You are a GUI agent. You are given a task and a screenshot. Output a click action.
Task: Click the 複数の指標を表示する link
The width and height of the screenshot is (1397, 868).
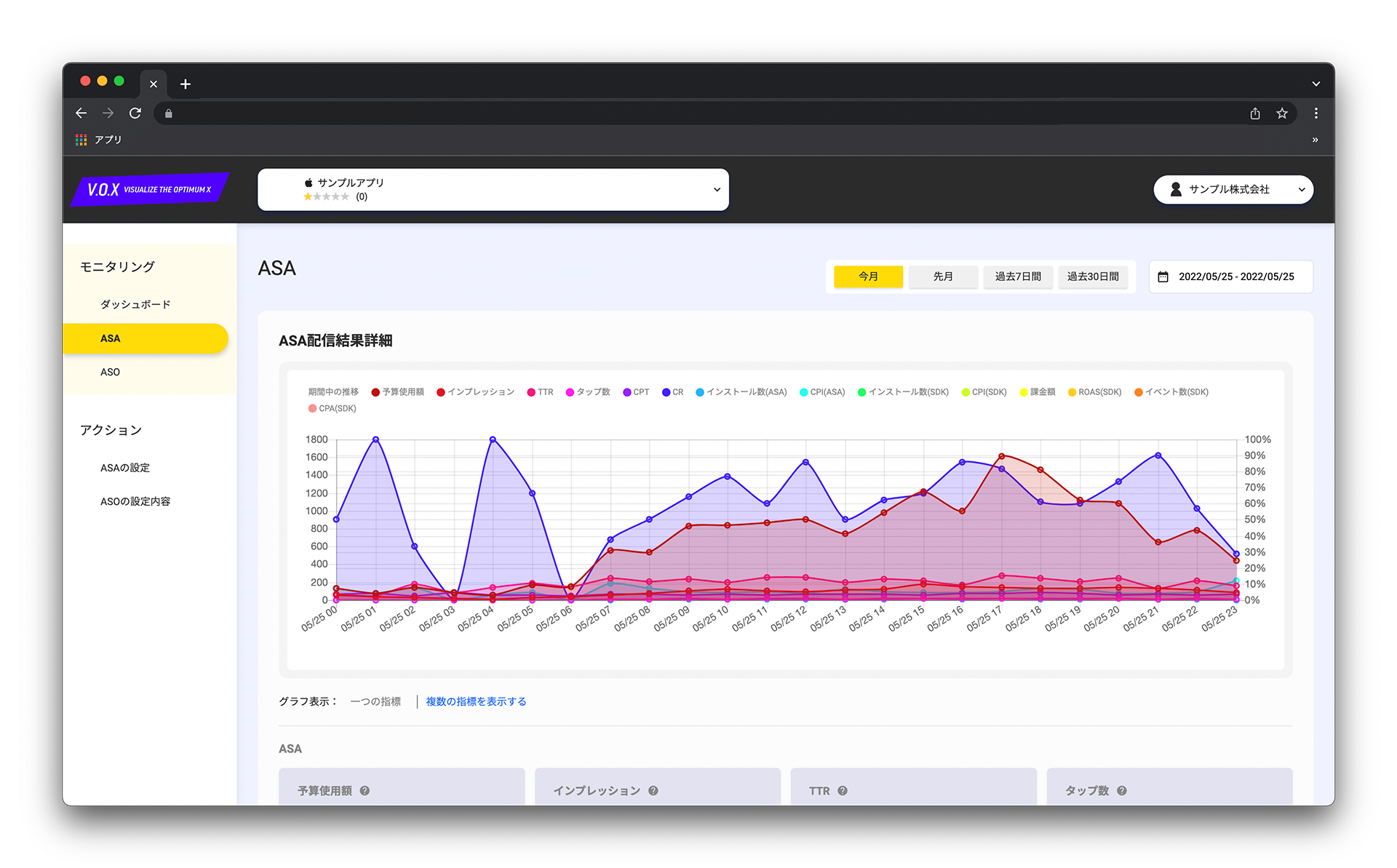click(x=476, y=701)
